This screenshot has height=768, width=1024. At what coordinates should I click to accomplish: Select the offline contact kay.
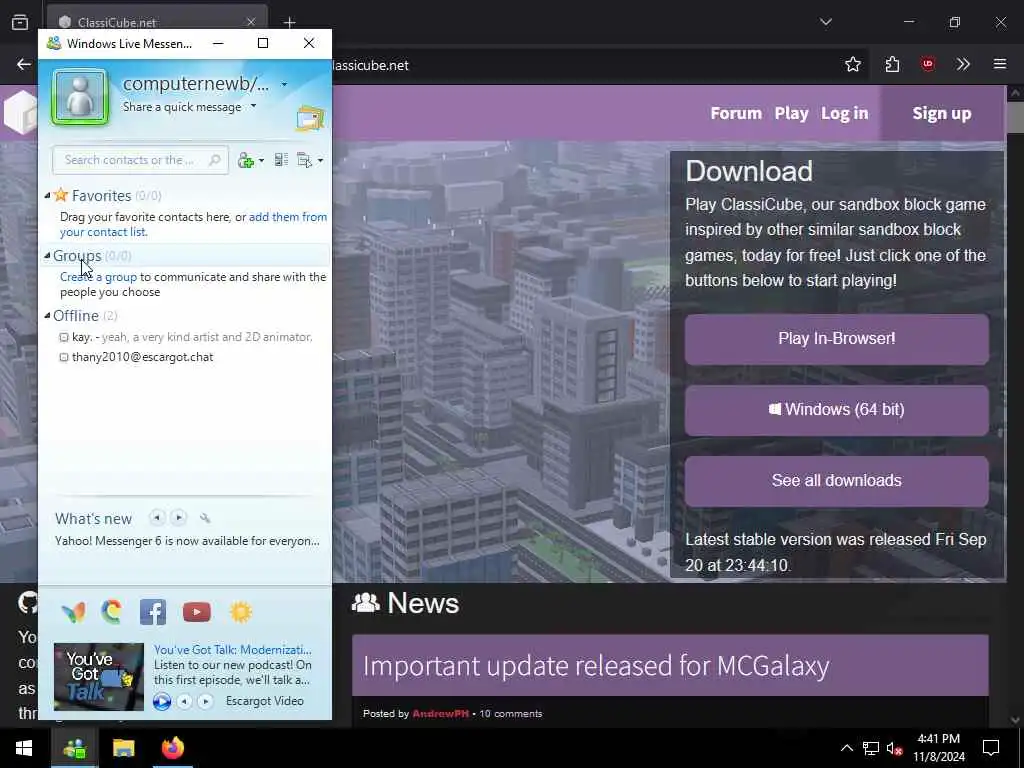tap(185, 337)
